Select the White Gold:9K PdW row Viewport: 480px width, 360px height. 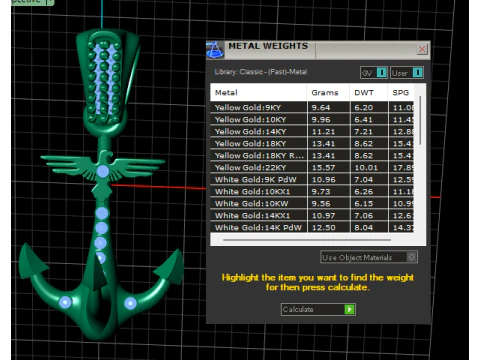pyautogui.click(x=312, y=179)
